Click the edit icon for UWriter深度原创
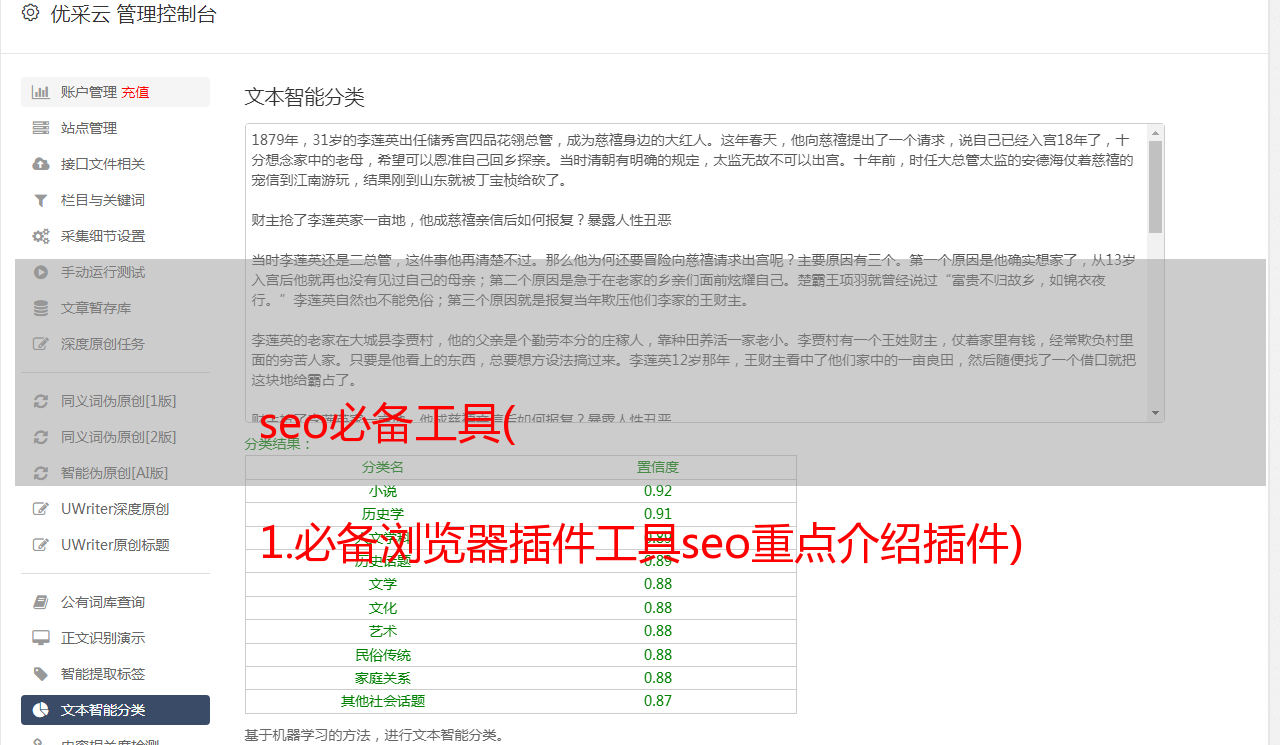 [x=41, y=509]
